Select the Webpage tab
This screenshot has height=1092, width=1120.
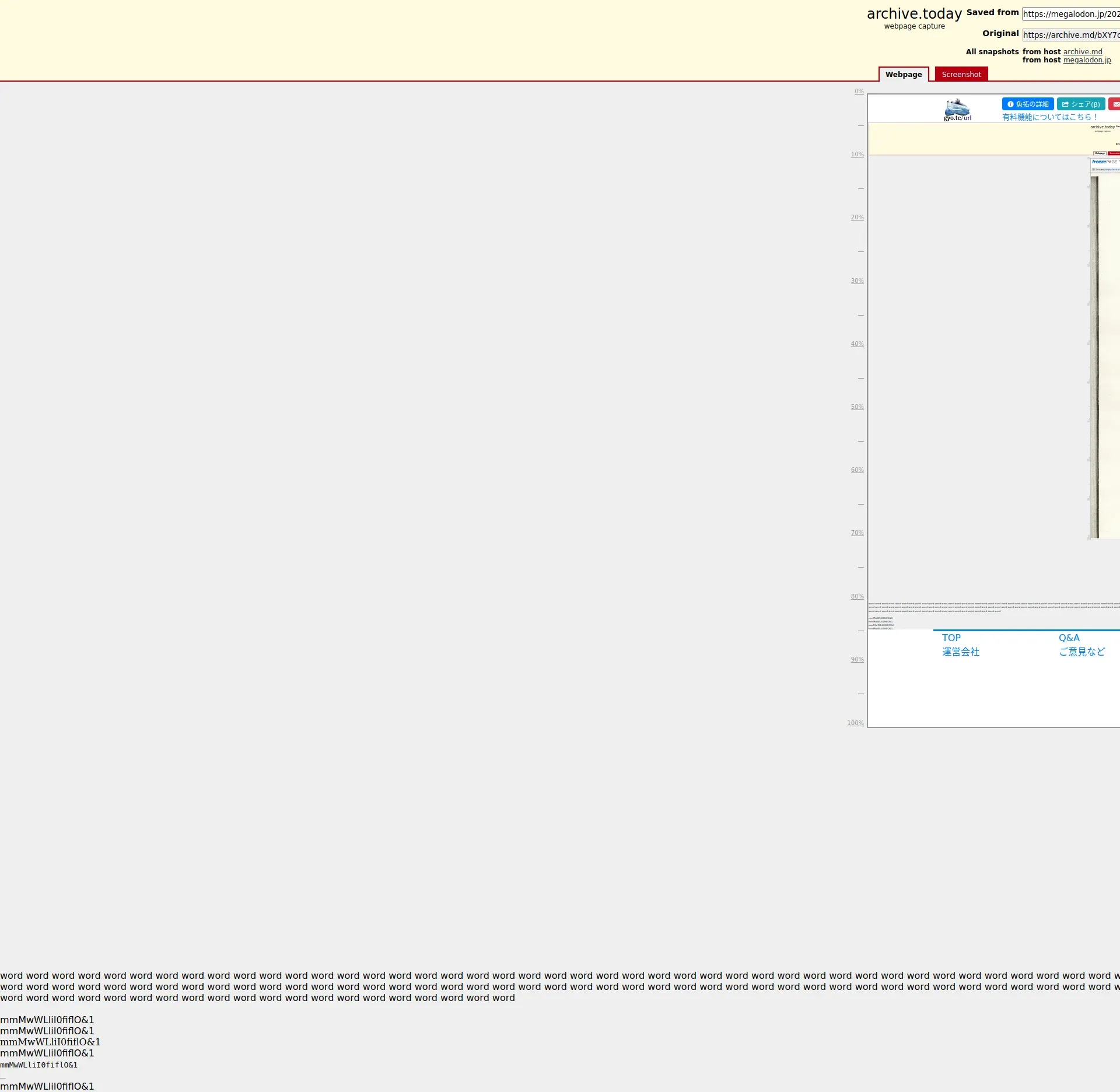[903, 74]
